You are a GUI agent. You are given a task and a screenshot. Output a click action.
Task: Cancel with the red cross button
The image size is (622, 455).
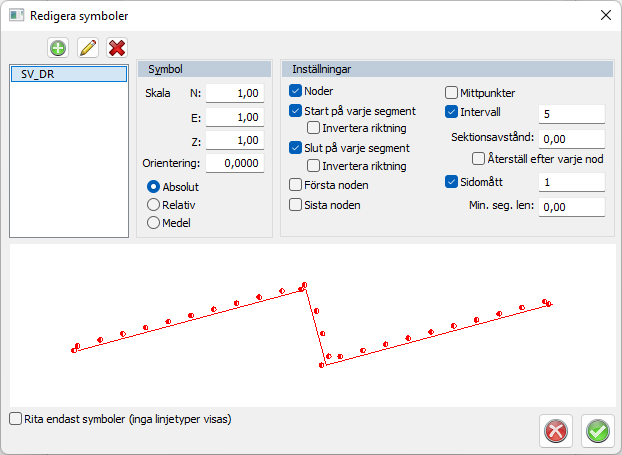(x=556, y=430)
